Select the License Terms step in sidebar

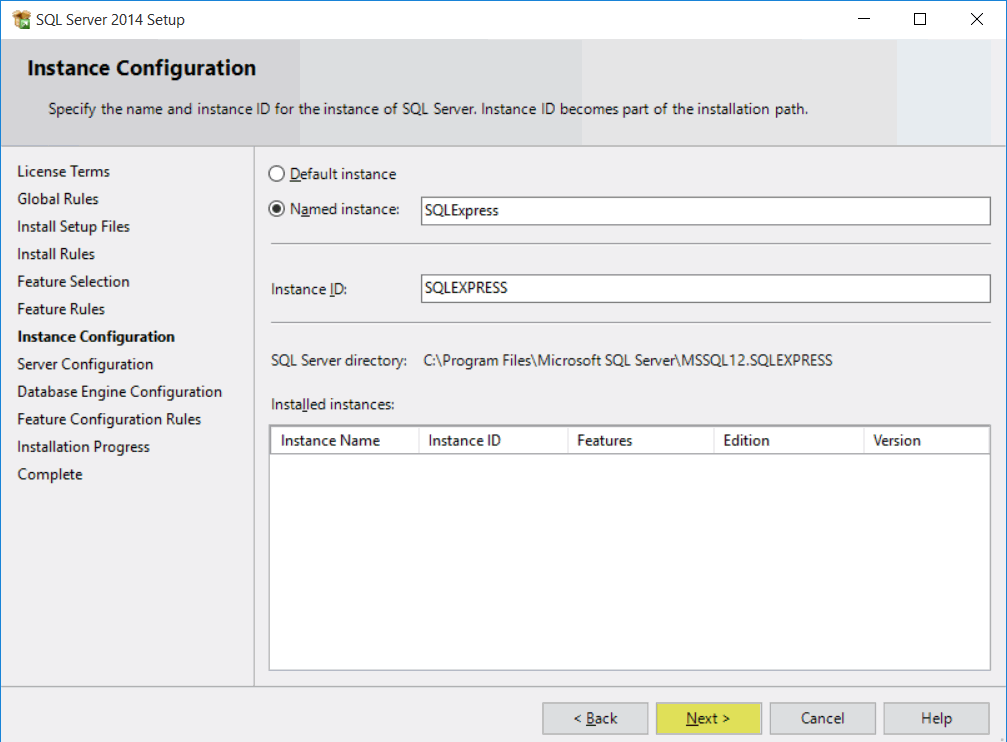(x=64, y=172)
